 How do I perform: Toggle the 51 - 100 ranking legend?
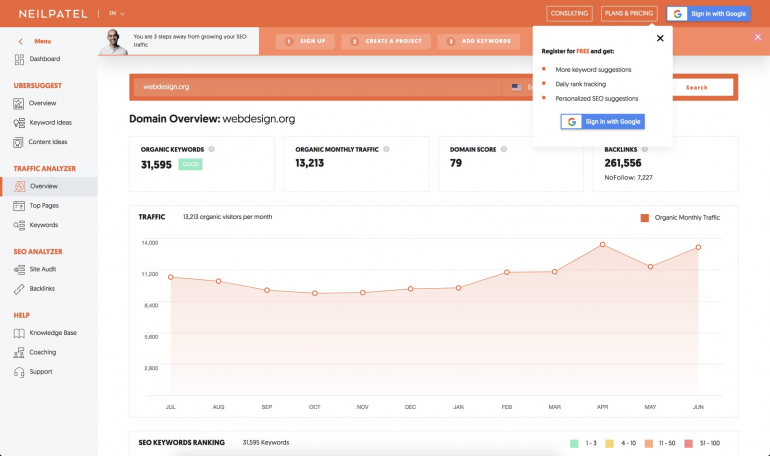click(701, 442)
